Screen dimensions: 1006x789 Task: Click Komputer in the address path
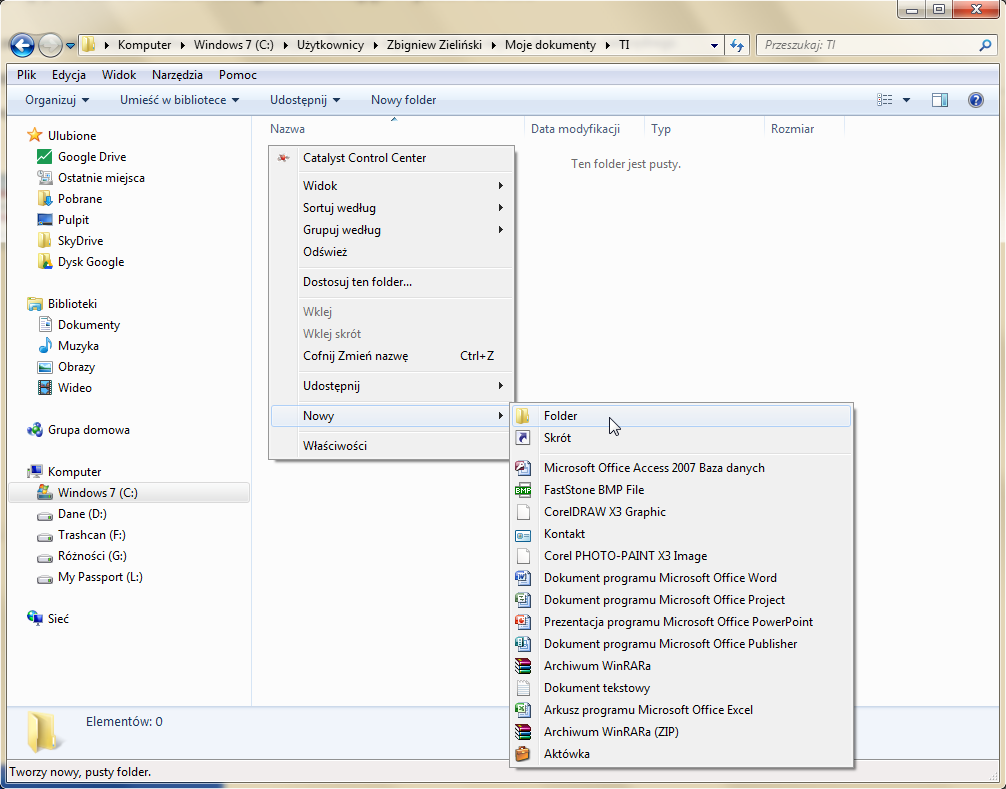click(144, 45)
